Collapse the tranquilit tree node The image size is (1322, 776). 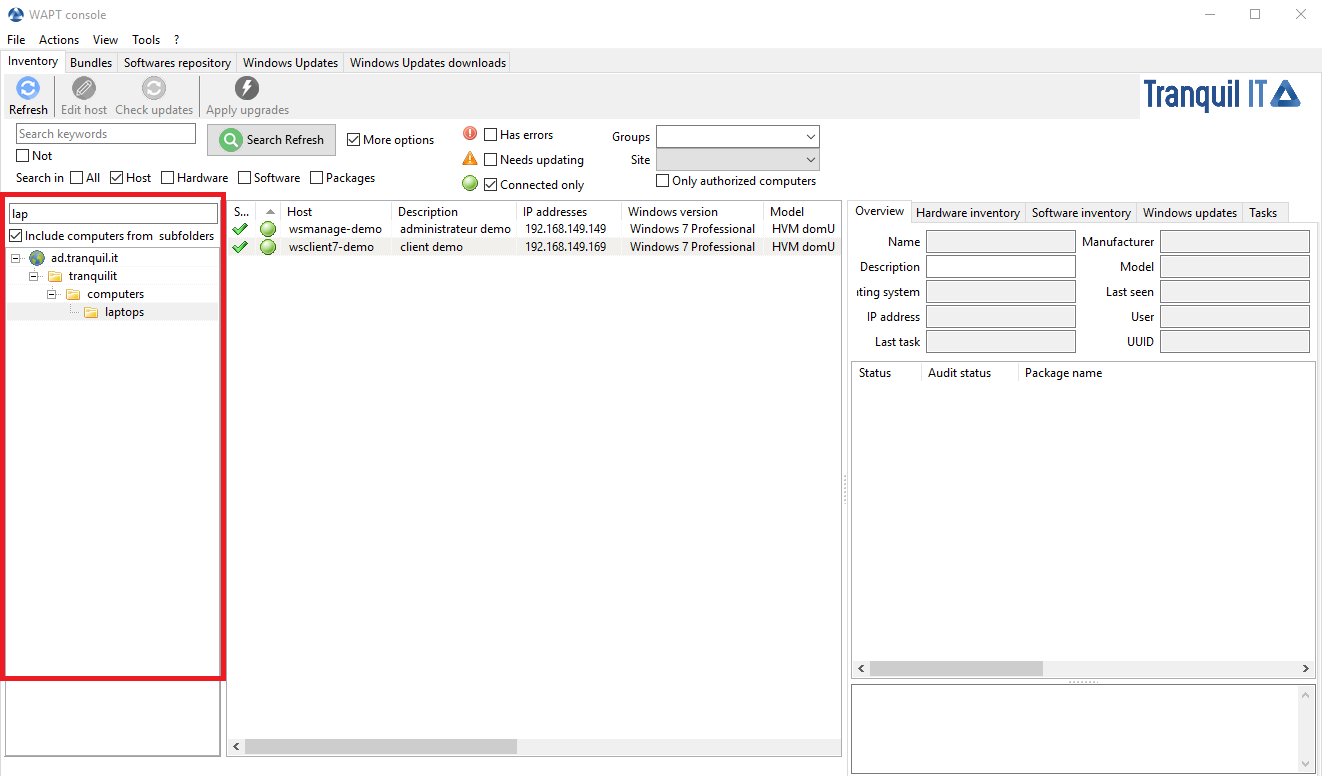click(34, 276)
